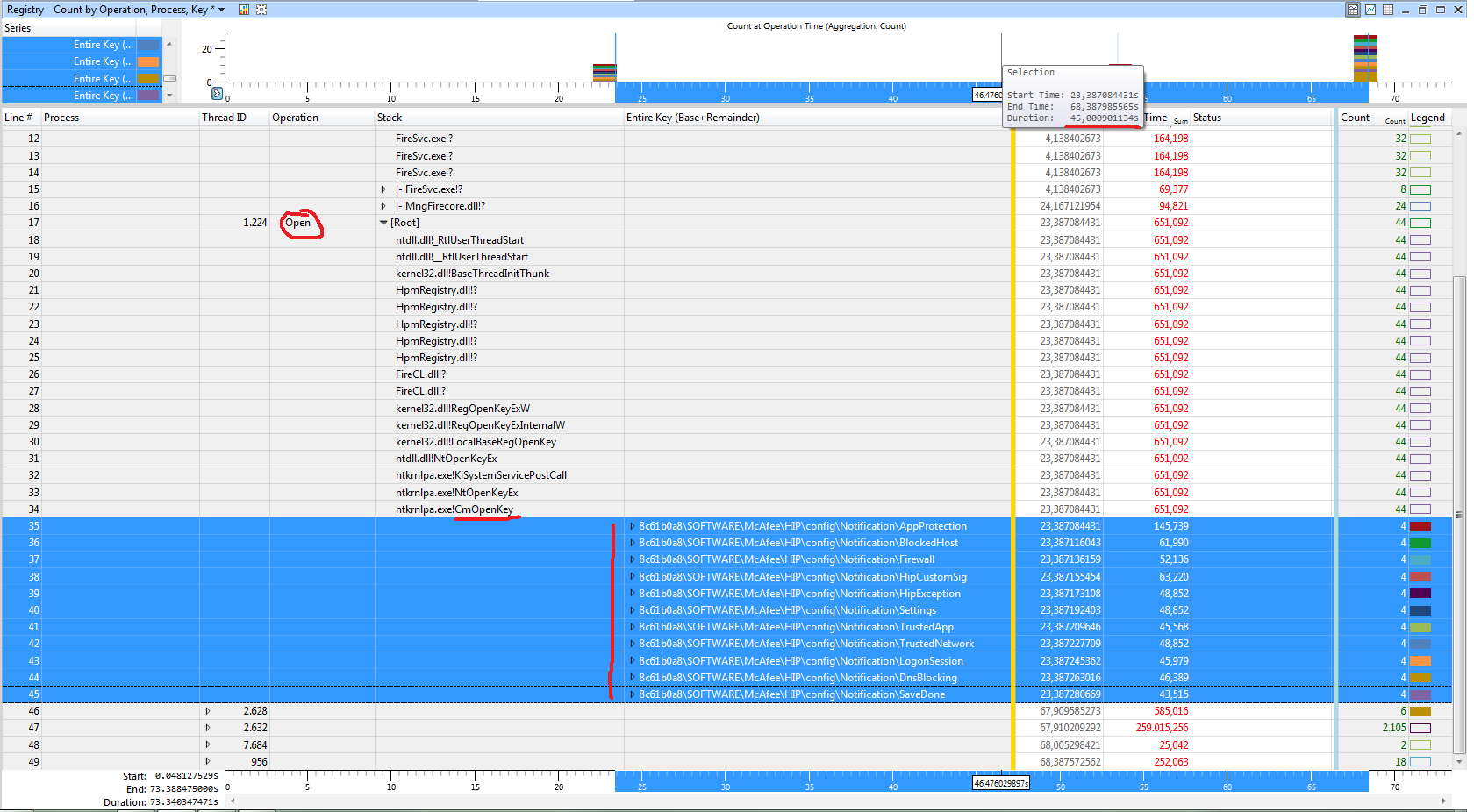Image resolution: width=1474 pixels, height=812 pixels.
Task: Select the ntdll.dll!NtOpenKeyEx stack frame
Action: (x=446, y=459)
